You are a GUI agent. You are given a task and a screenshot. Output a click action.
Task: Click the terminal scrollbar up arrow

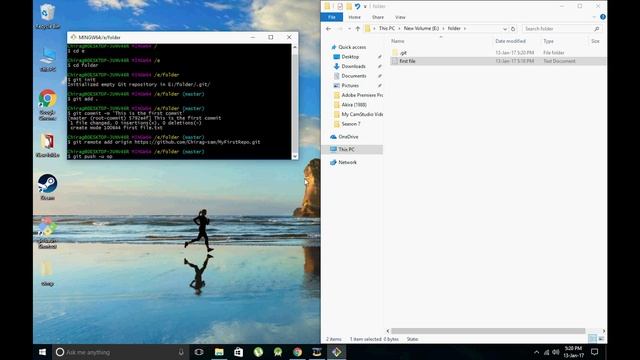tap(295, 47)
